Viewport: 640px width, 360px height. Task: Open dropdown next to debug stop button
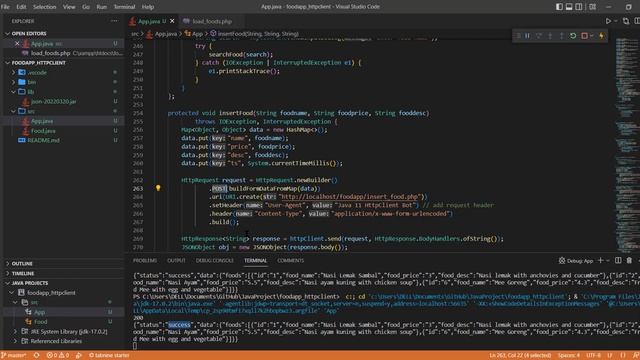pos(591,36)
